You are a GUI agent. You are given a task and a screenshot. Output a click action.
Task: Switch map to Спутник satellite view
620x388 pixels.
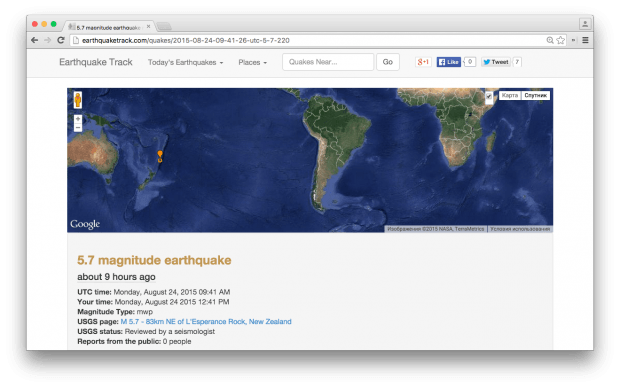click(x=535, y=95)
